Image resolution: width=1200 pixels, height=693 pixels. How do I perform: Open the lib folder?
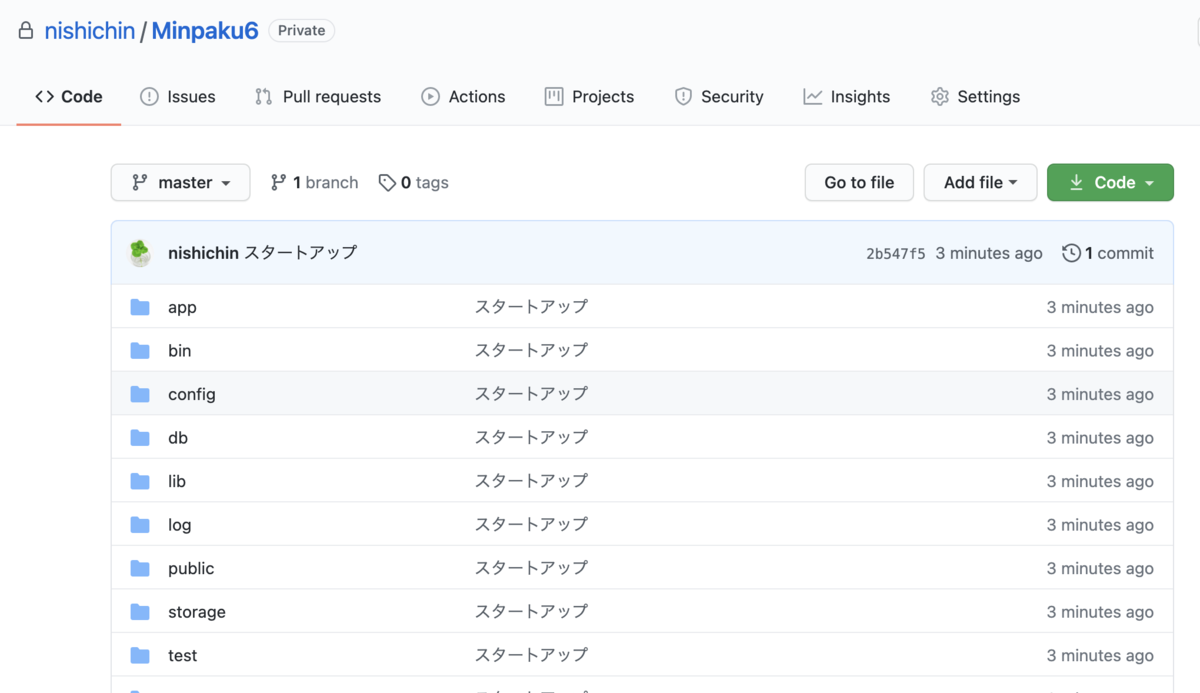(177, 481)
